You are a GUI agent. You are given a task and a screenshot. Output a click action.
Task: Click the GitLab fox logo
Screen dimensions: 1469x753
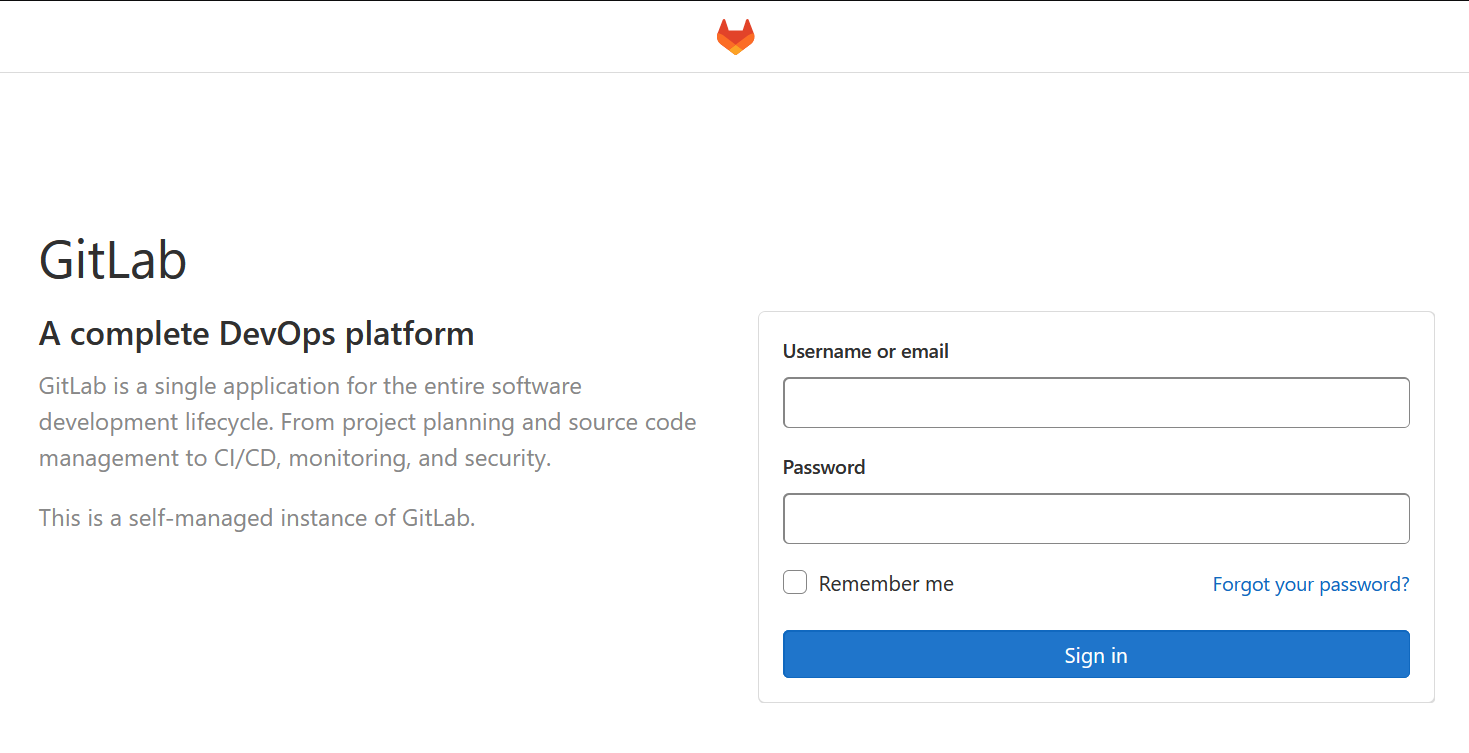coord(735,37)
